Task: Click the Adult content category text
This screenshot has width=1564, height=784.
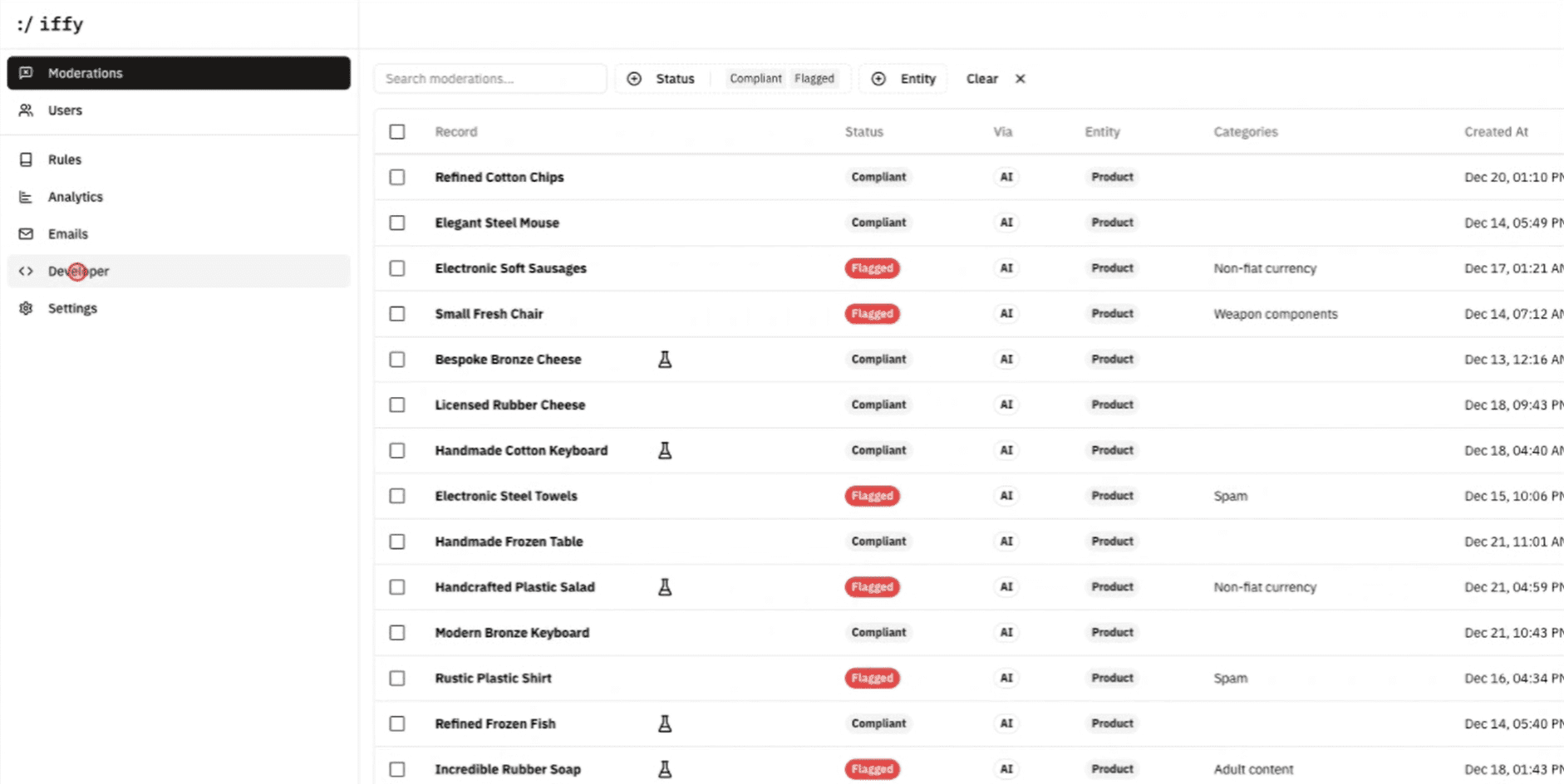Action: (1253, 770)
